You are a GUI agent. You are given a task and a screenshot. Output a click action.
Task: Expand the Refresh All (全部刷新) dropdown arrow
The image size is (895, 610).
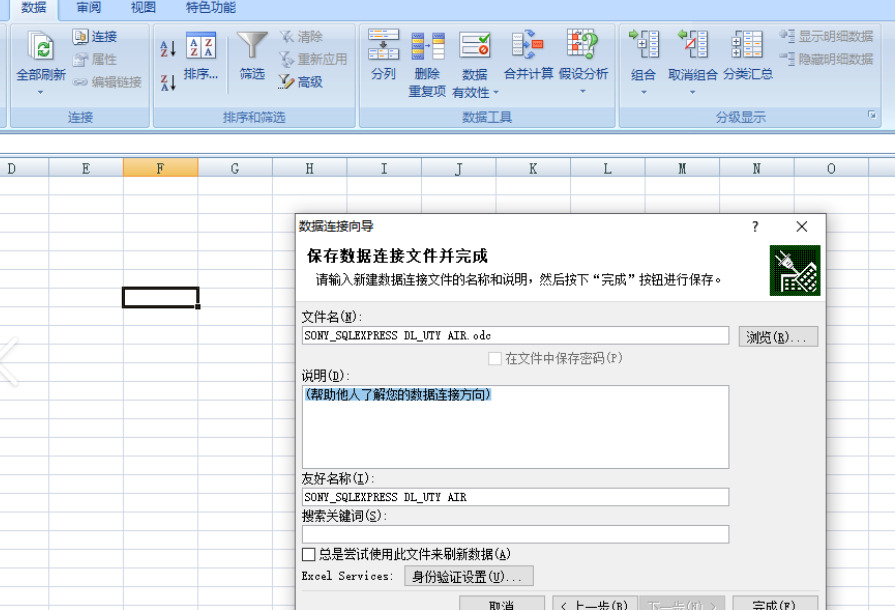(x=41, y=92)
